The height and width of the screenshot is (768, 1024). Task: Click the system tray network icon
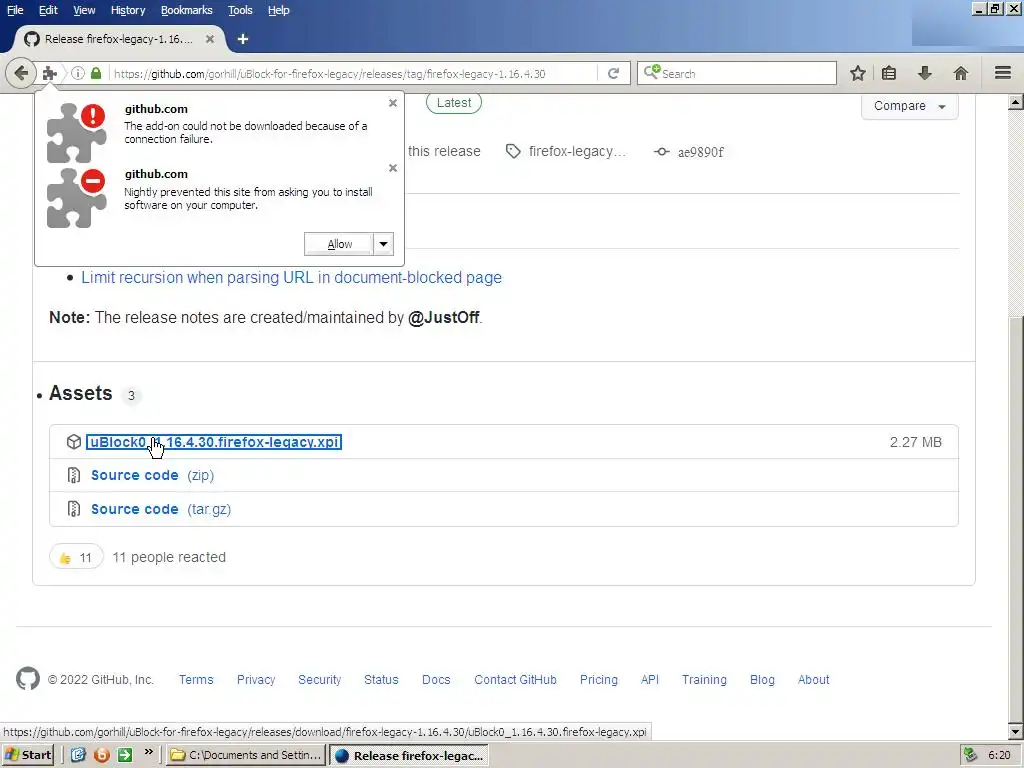[x=970, y=755]
